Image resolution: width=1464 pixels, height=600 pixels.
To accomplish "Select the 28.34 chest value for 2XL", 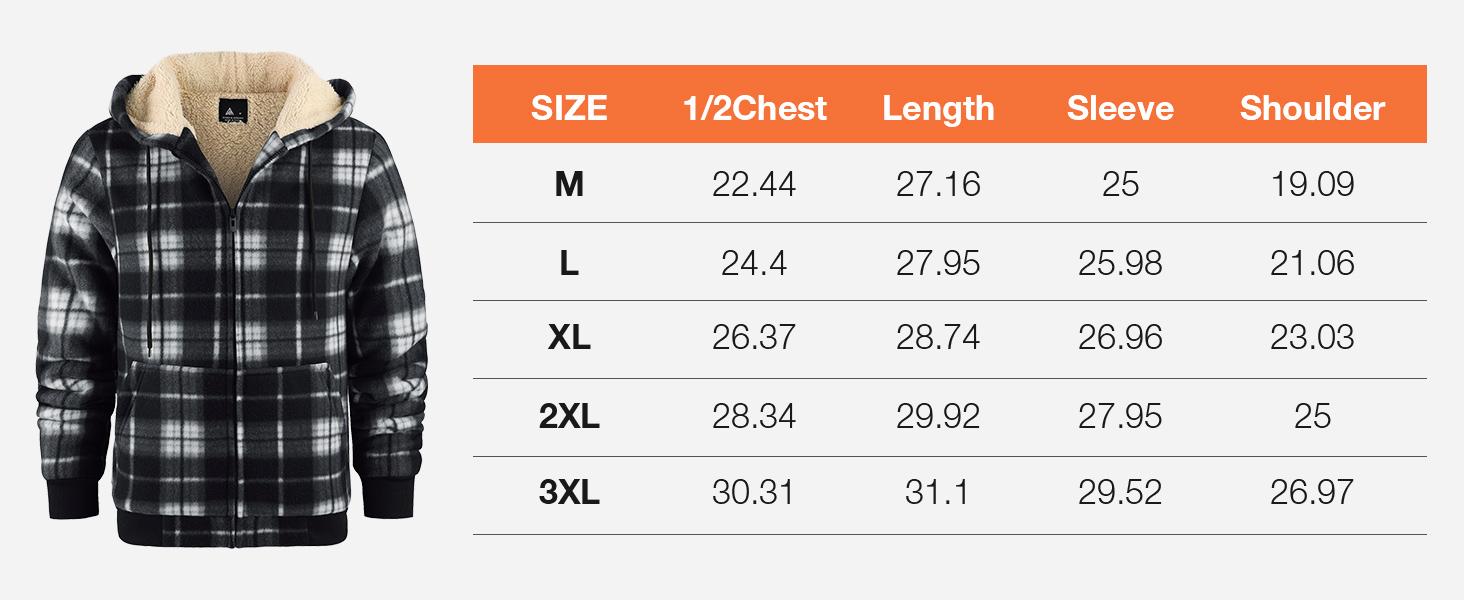I will click(x=754, y=416).
